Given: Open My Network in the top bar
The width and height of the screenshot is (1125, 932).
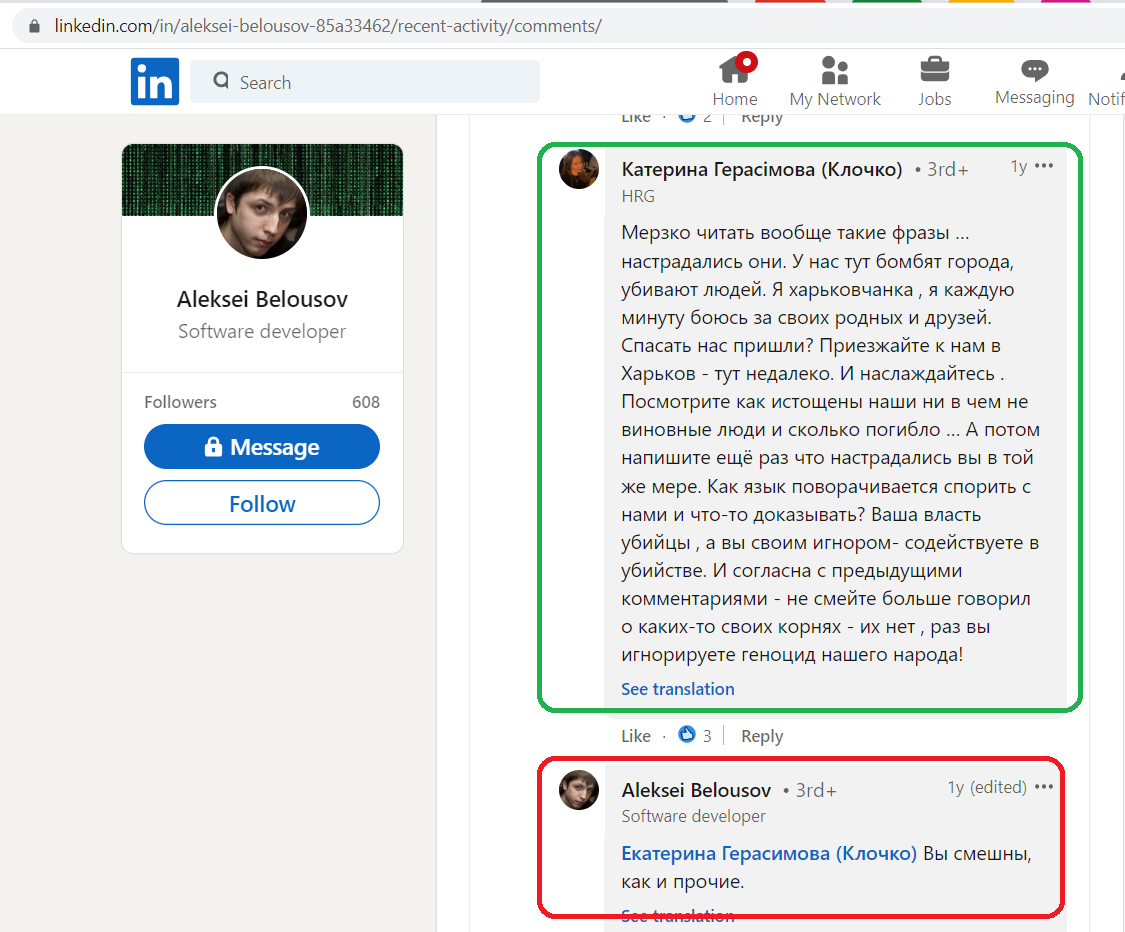Looking at the screenshot, I should 834,81.
